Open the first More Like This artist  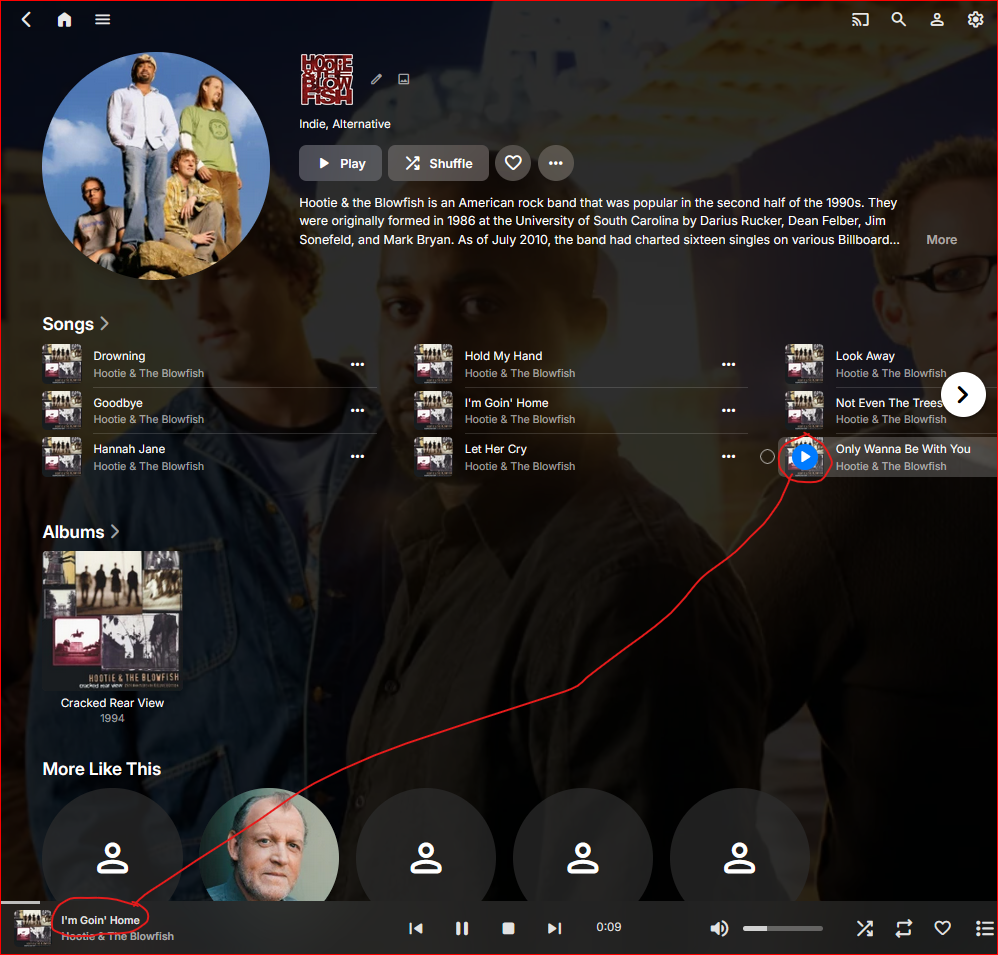point(112,847)
